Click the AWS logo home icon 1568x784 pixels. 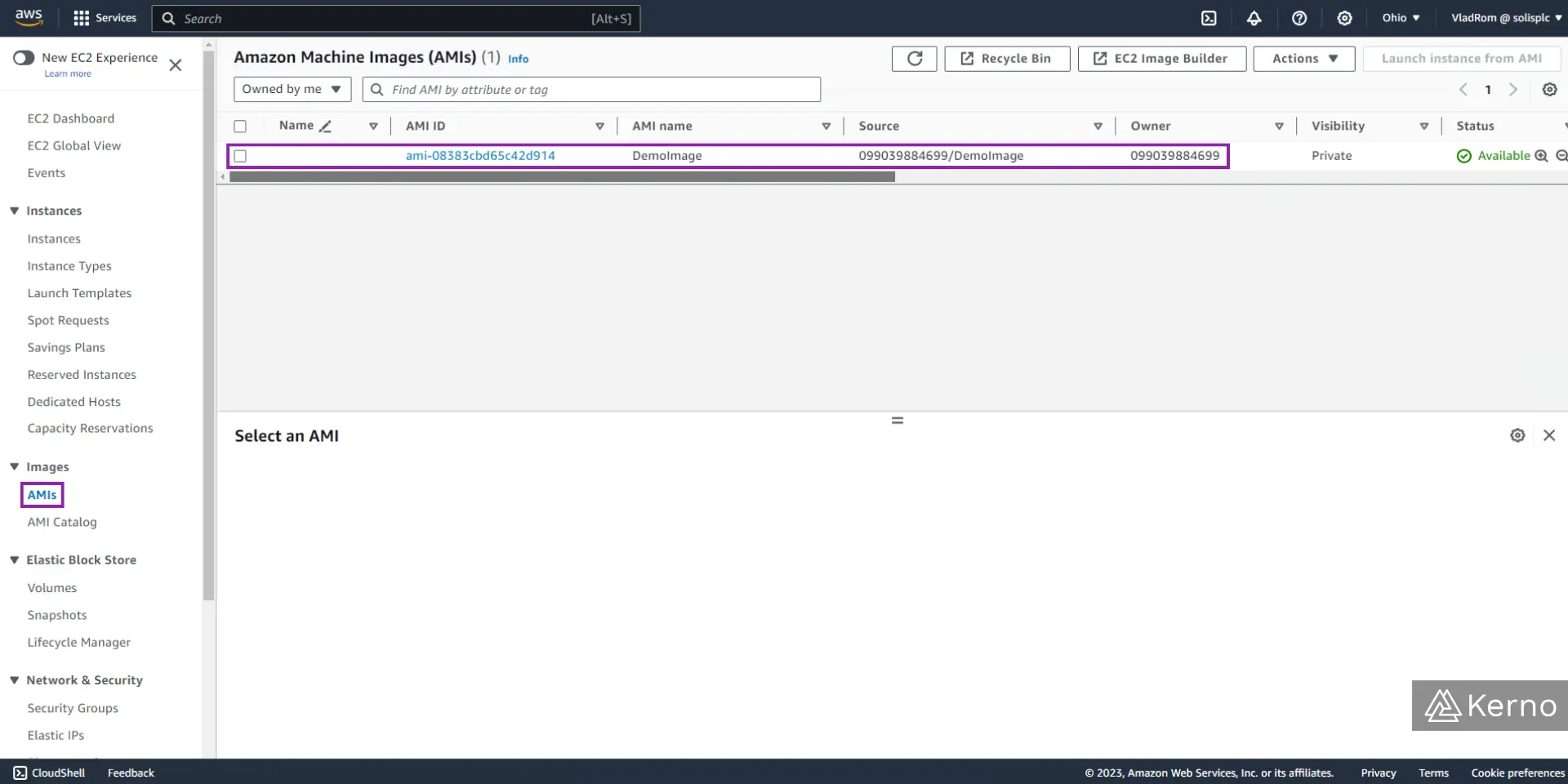click(29, 17)
